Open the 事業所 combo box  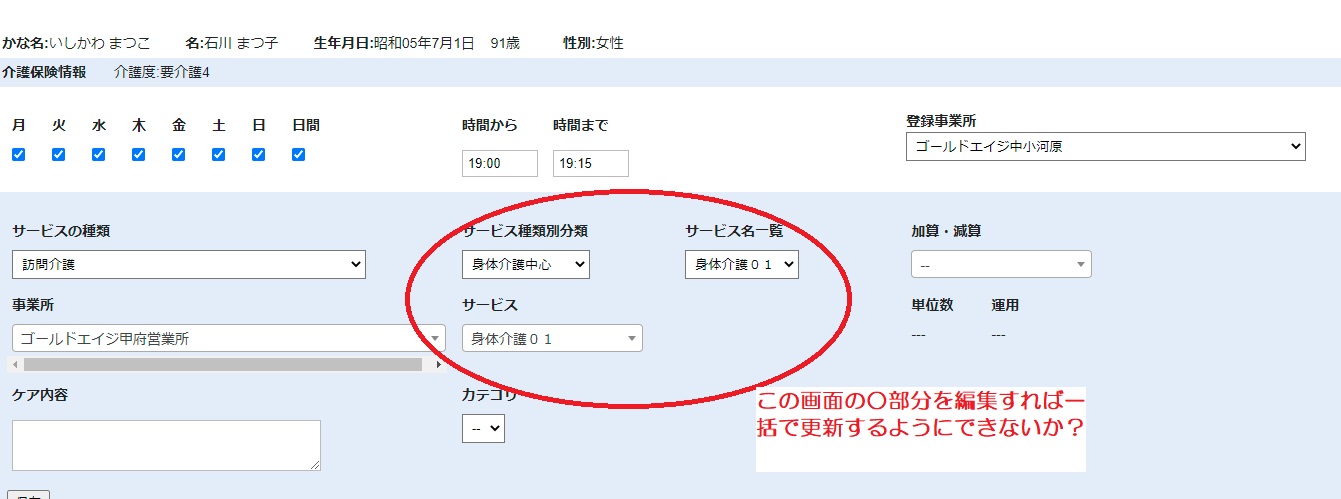tap(228, 339)
